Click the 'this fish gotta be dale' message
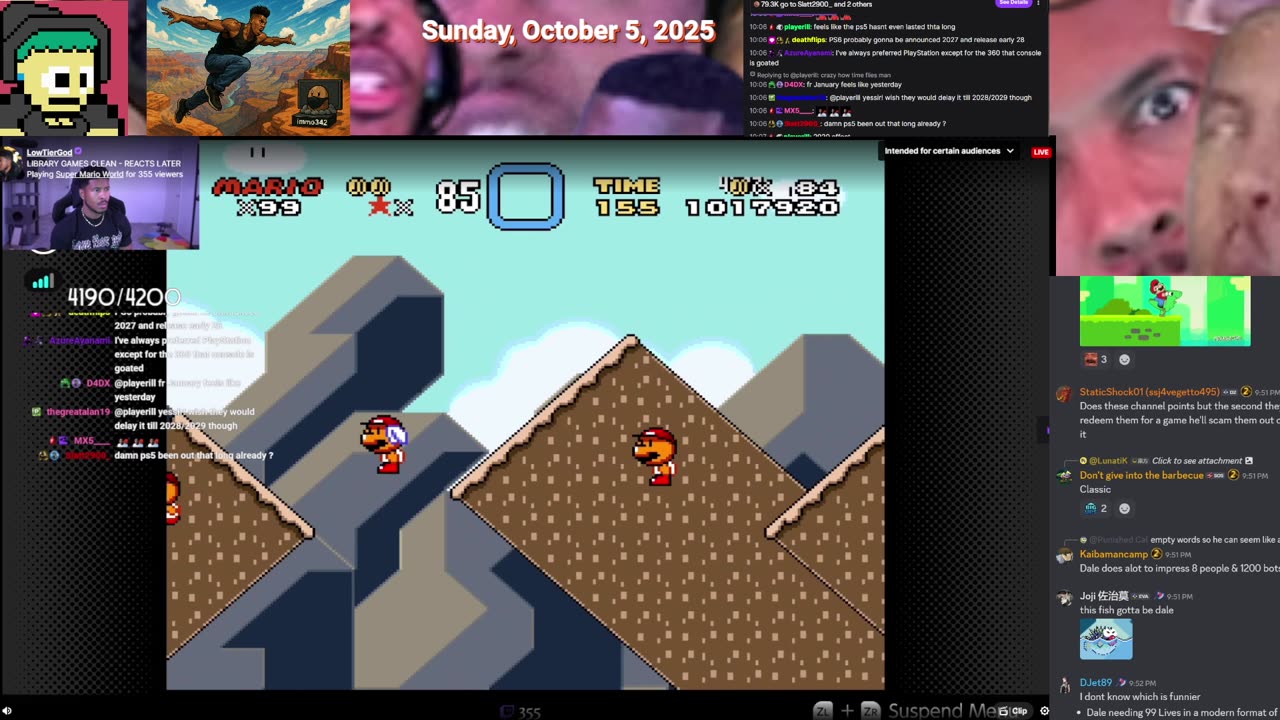 [x=1127, y=610]
